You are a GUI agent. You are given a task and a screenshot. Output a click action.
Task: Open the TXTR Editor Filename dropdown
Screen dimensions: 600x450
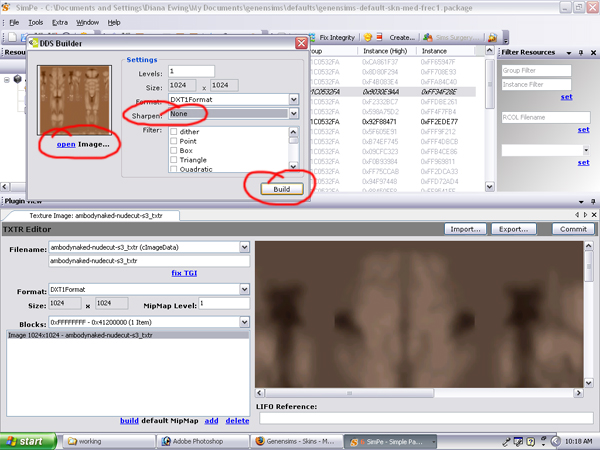click(245, 247)
